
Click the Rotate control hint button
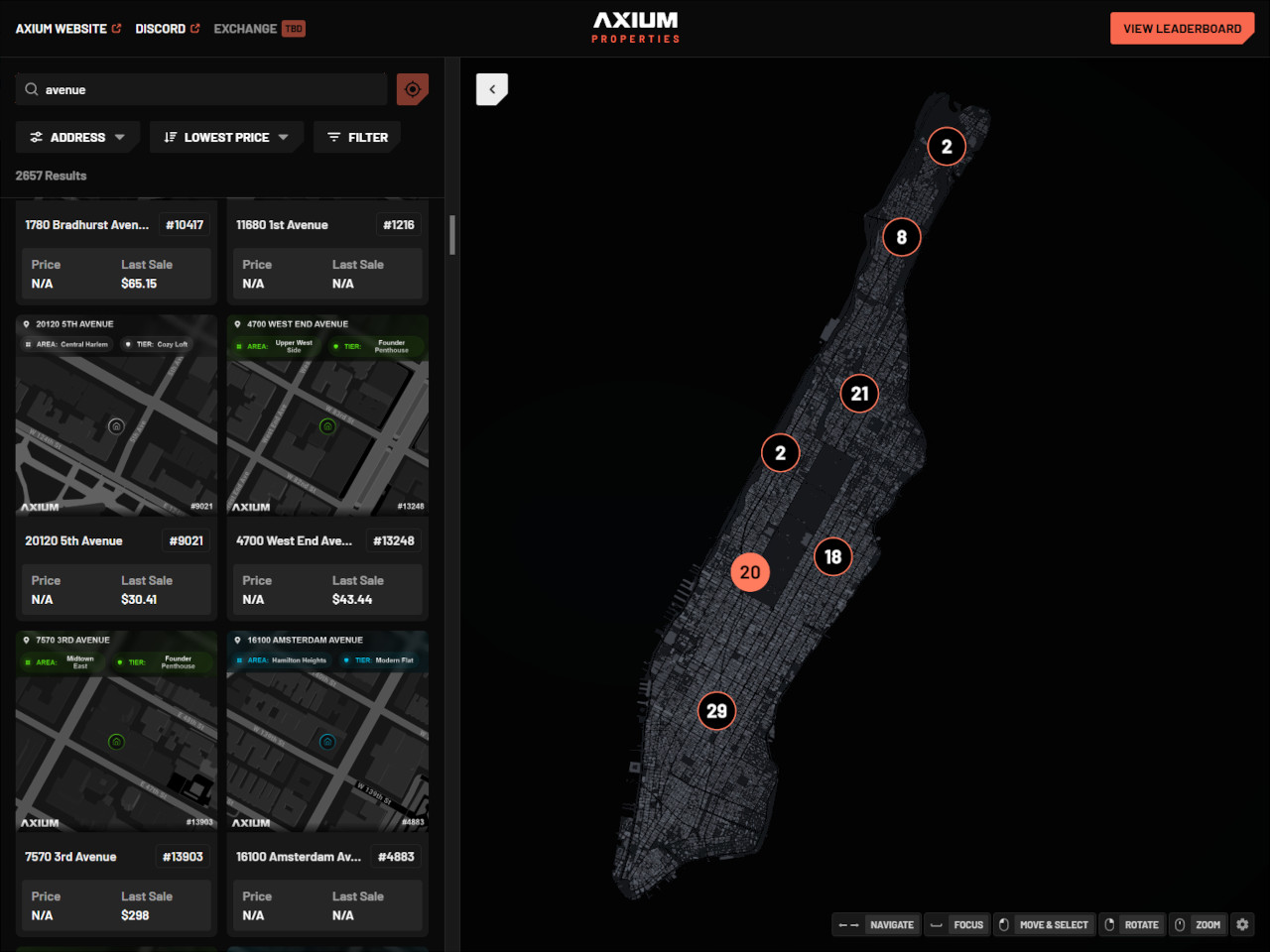(1132, 924)
